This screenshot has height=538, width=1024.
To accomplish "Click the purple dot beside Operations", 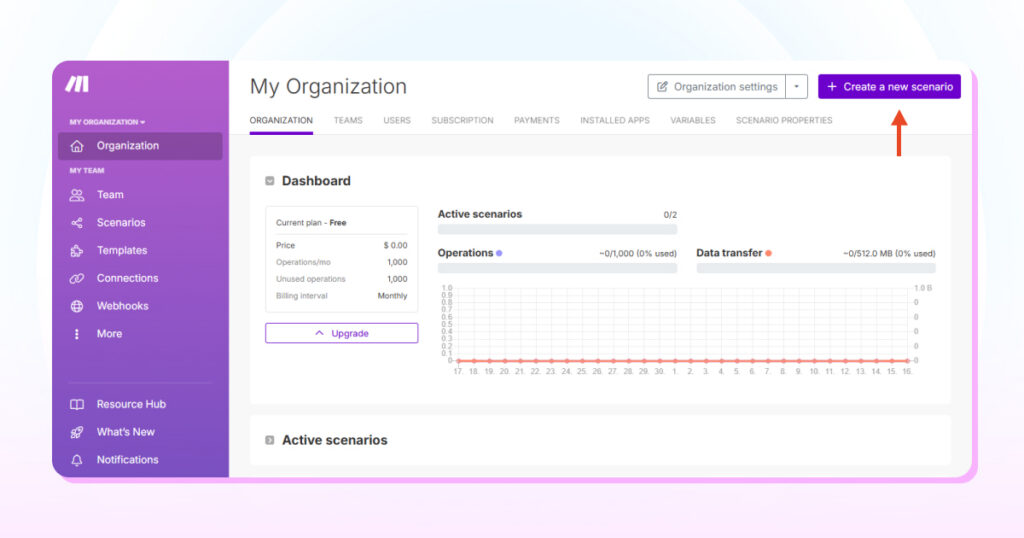I will (499, 253).
